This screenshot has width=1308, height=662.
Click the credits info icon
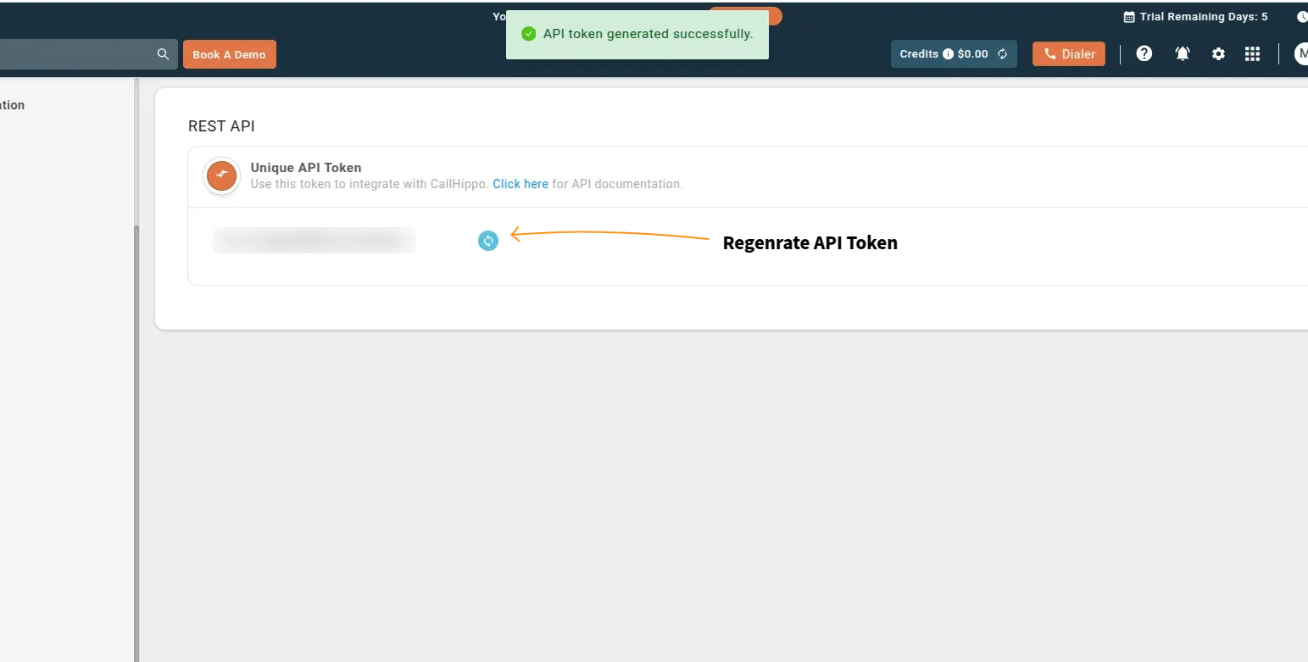pyautogui.click(x=947, y=54)
